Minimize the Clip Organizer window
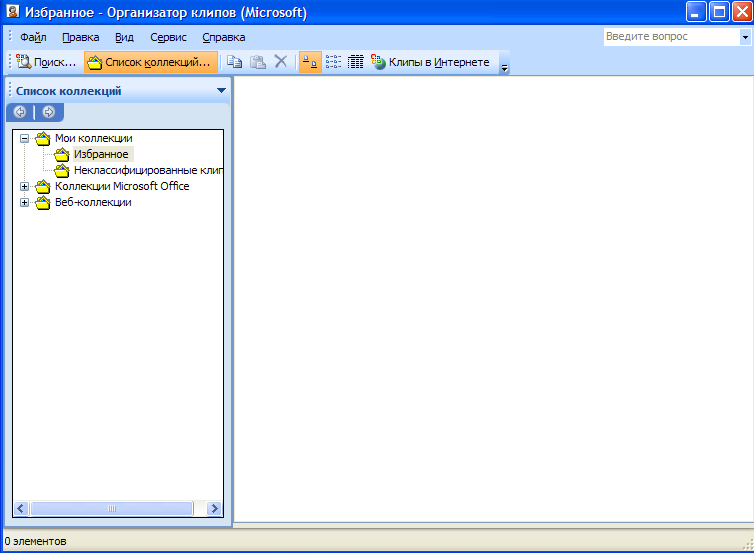The image size is (754, 553). click(x=696, y=12)
